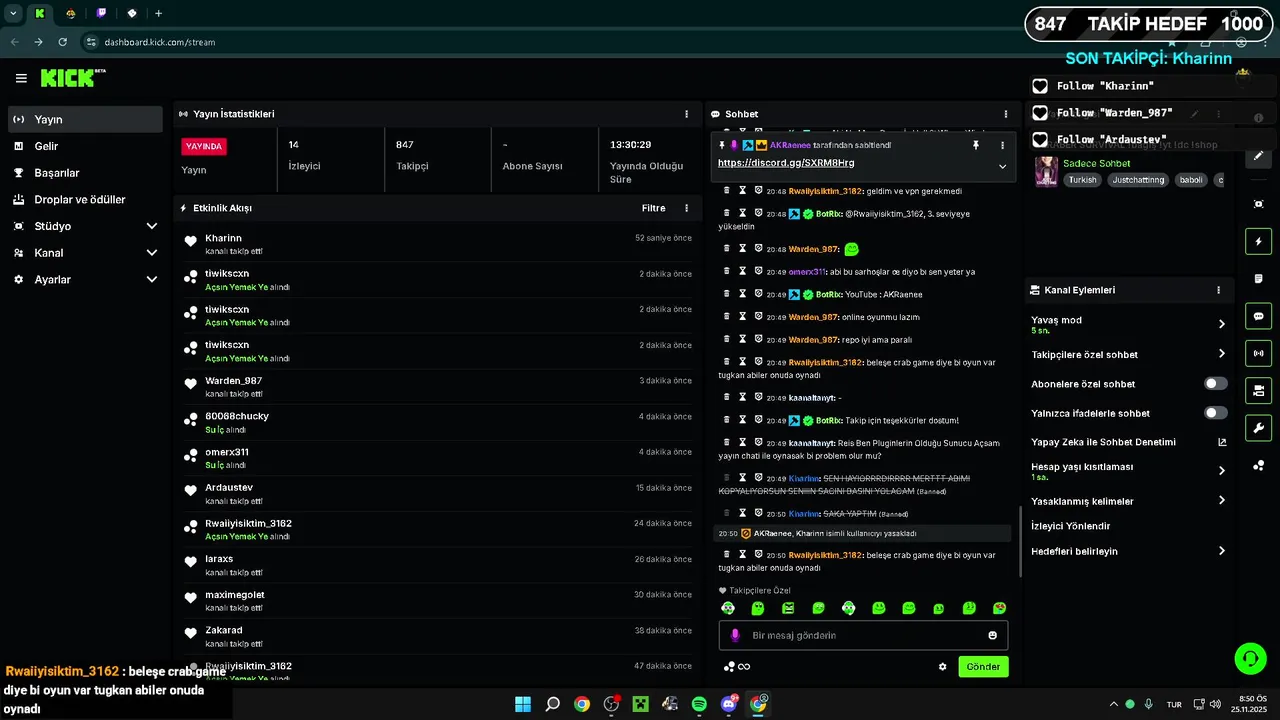Click the Justchatting tag chip

click(x=1138, y=180)
